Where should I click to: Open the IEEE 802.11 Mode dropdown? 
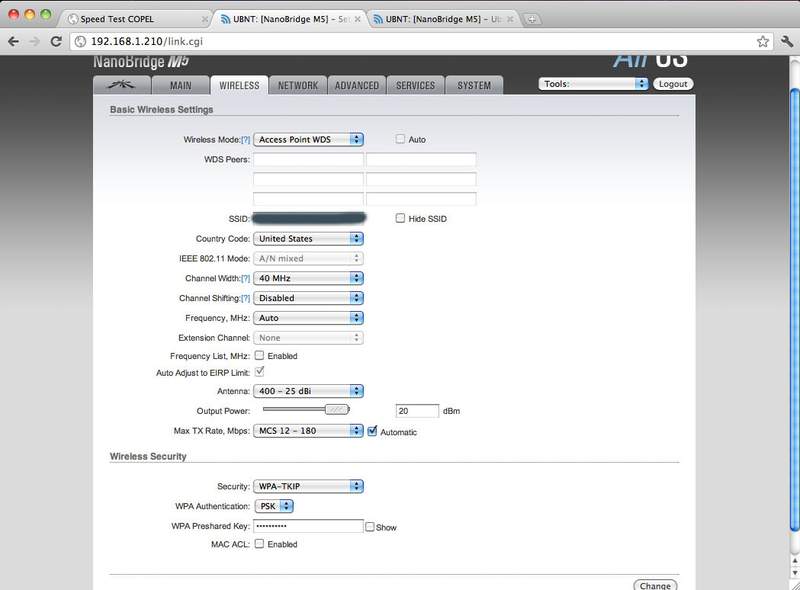pyautogui.click(x=308, y=258)
